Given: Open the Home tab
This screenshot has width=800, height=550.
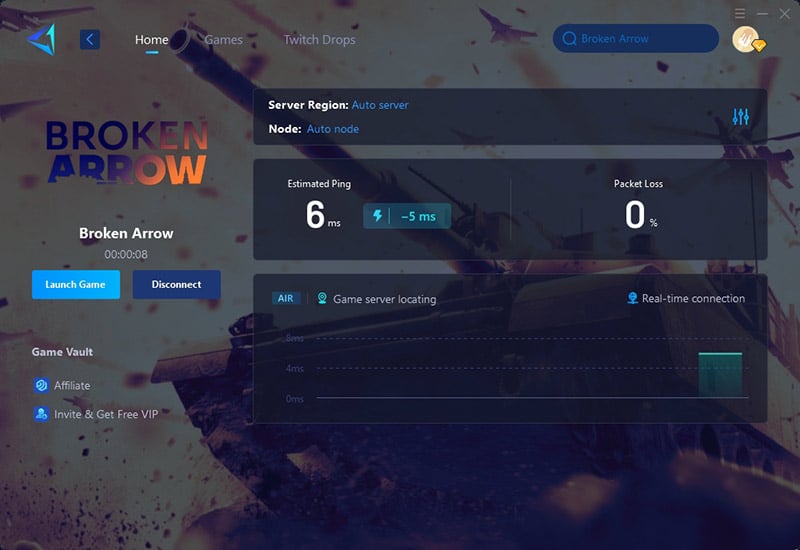Looking at the screenshot, I should coord(152,40).
